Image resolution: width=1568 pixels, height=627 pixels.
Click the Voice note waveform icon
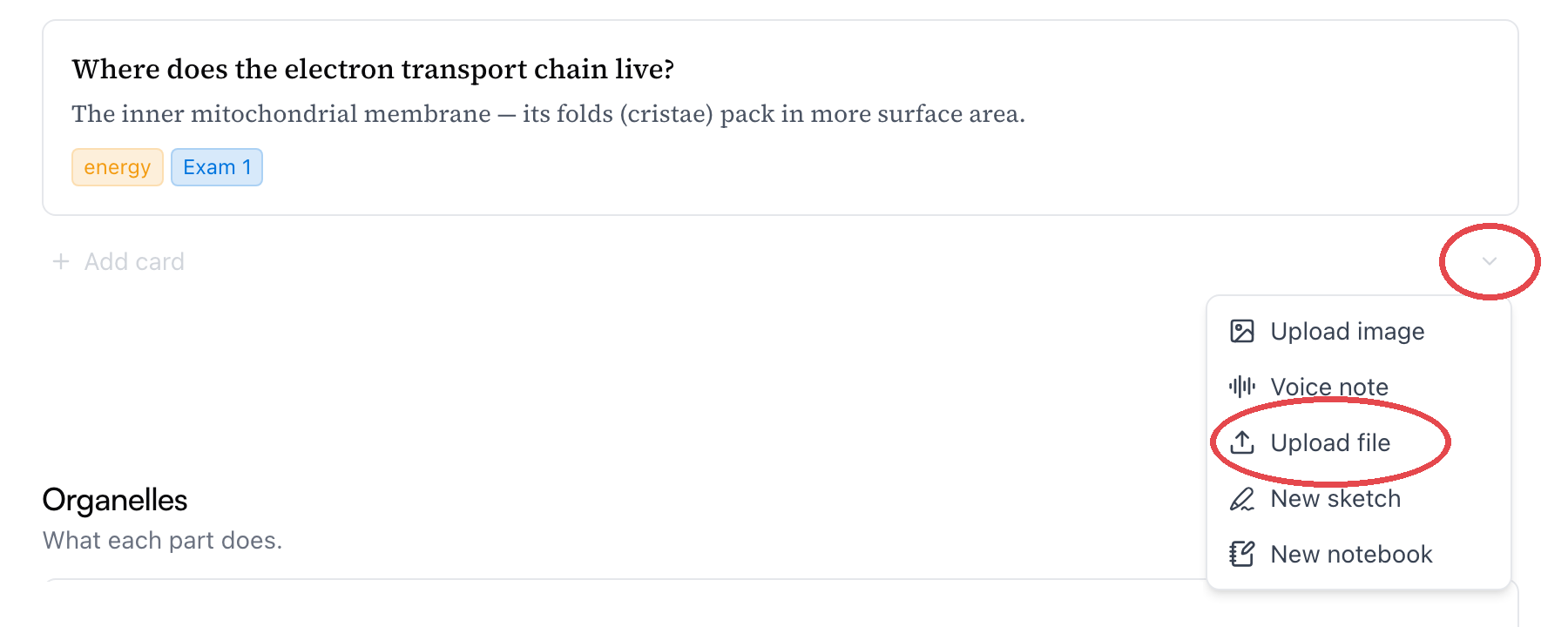pos(1241,387)
